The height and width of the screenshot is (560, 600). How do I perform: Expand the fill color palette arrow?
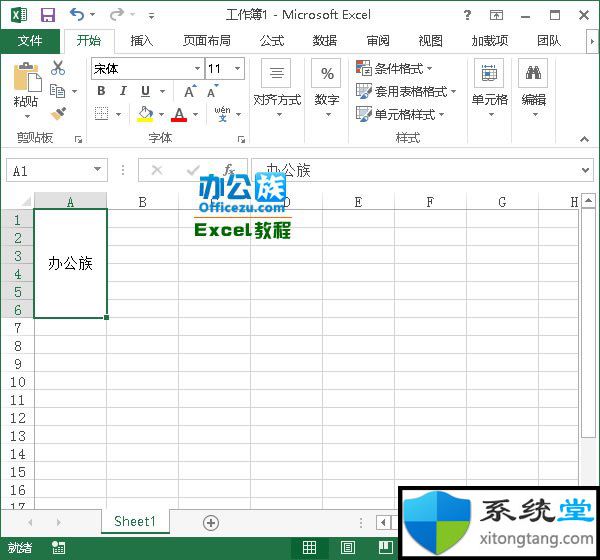[161, 114]
